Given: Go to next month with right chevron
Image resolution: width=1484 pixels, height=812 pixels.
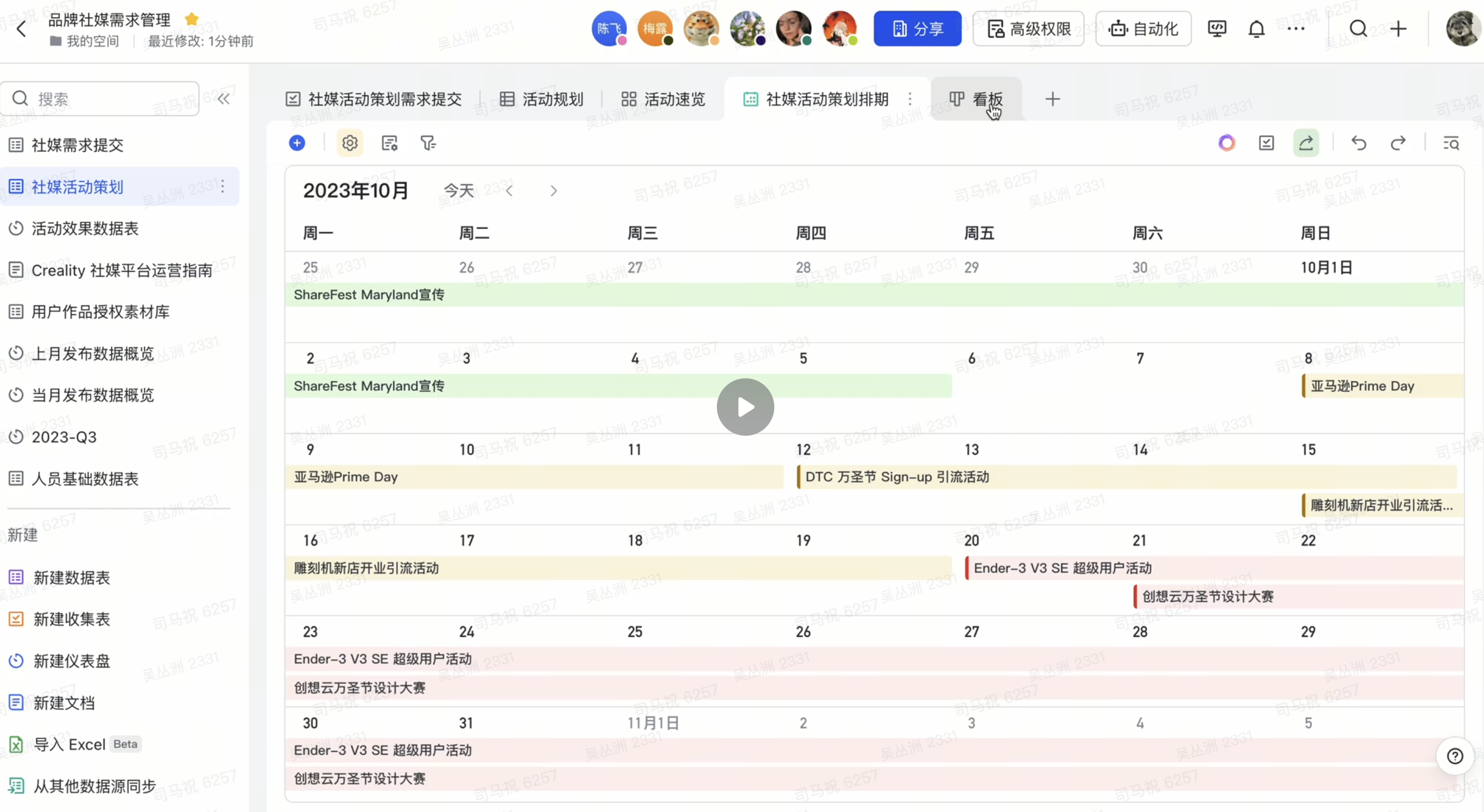Looking at the screenshot, I should [554, 191].
